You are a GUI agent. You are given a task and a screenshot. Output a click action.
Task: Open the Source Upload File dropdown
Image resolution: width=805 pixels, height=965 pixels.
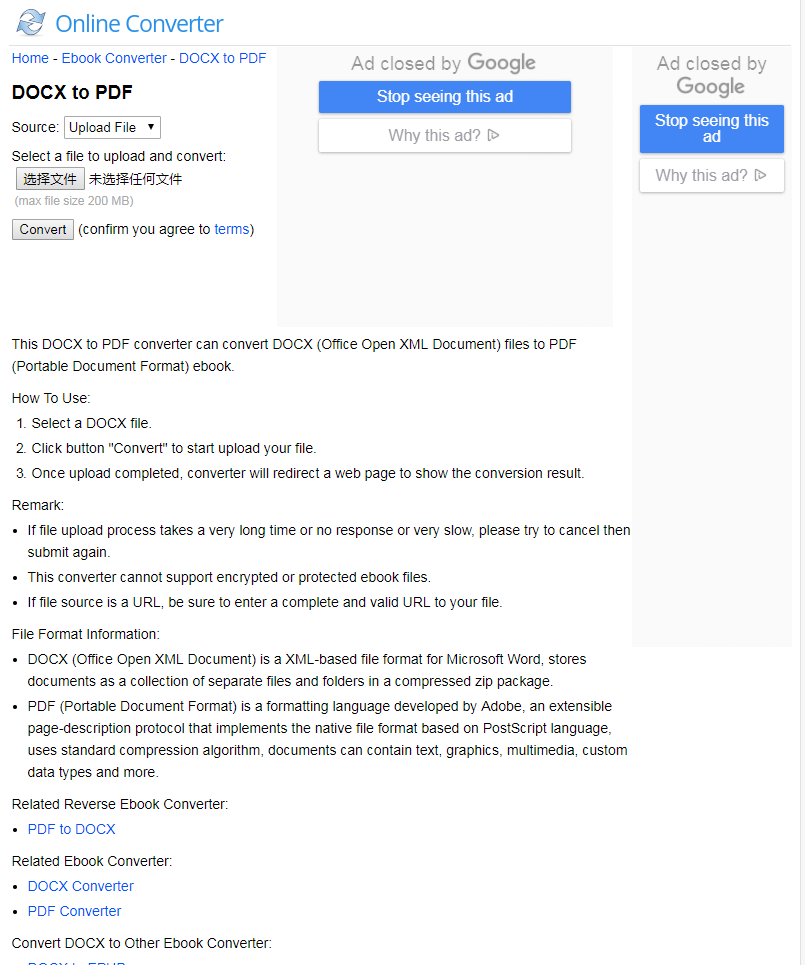click(x=112, y=127)
